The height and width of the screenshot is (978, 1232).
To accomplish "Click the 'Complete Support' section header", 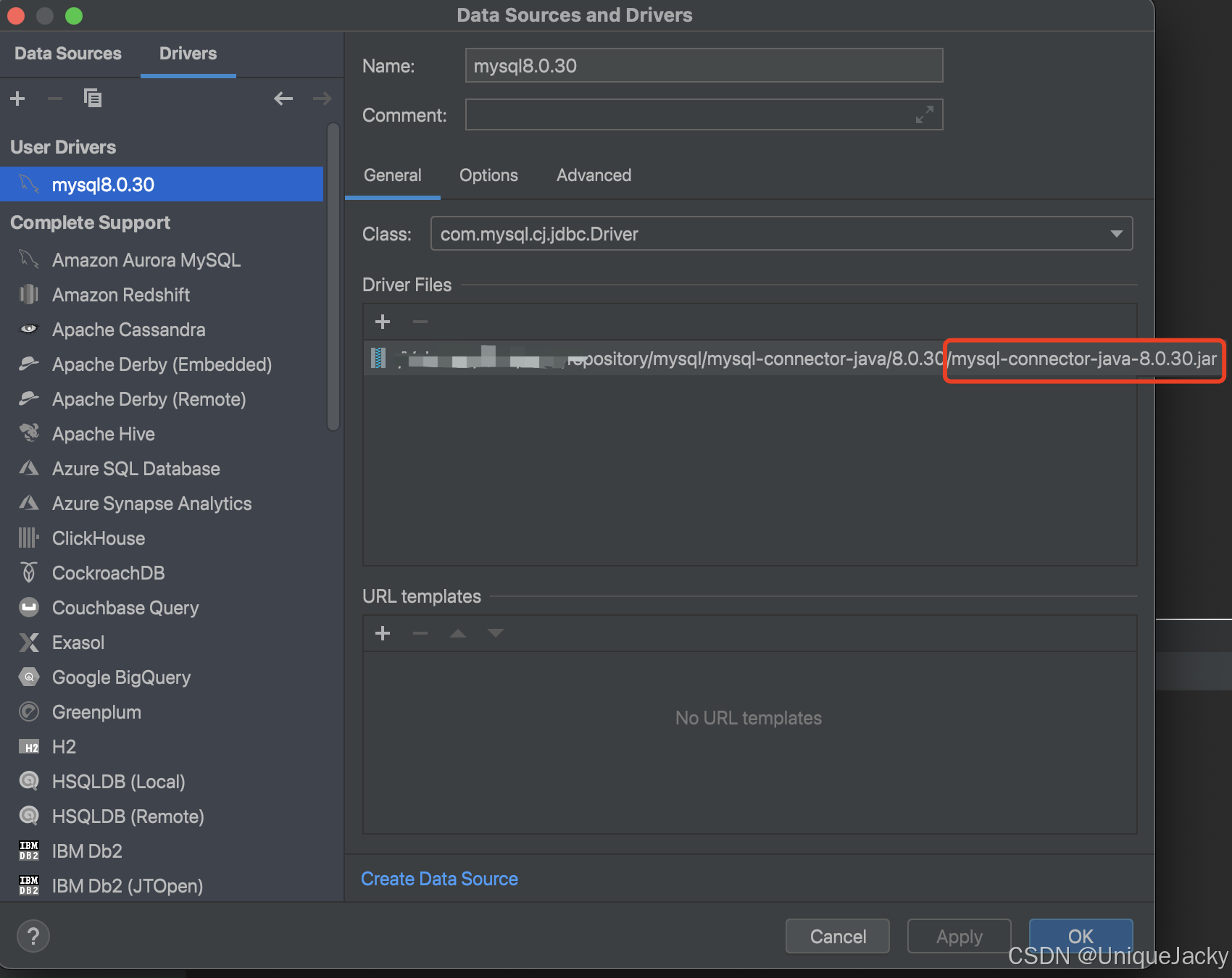I will coord(90,222).
